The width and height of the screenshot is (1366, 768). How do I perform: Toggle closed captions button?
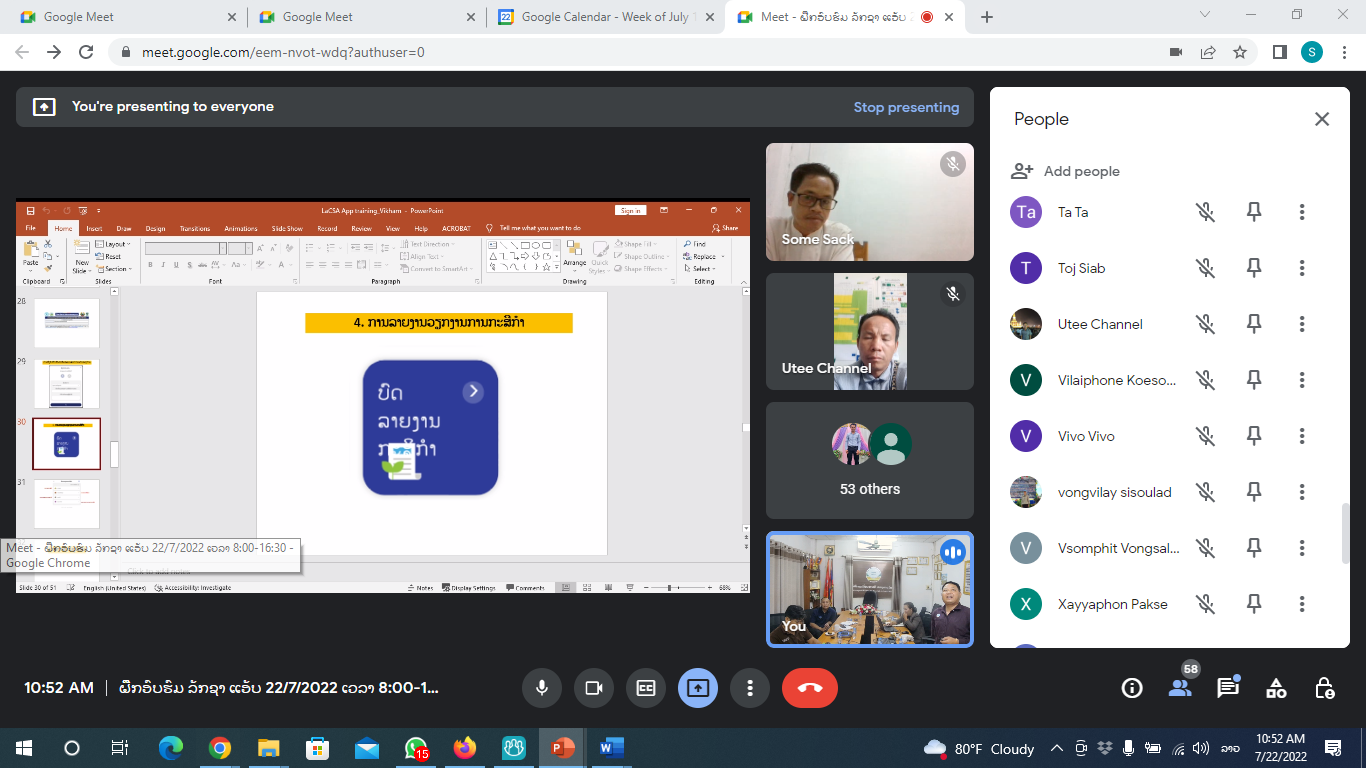coord(646,688)
